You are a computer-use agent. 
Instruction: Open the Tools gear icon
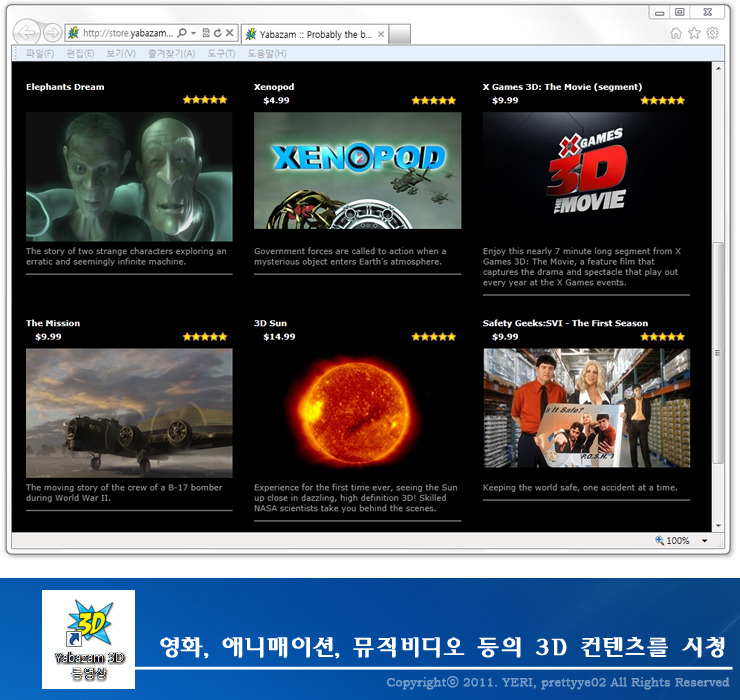point(712,33)
